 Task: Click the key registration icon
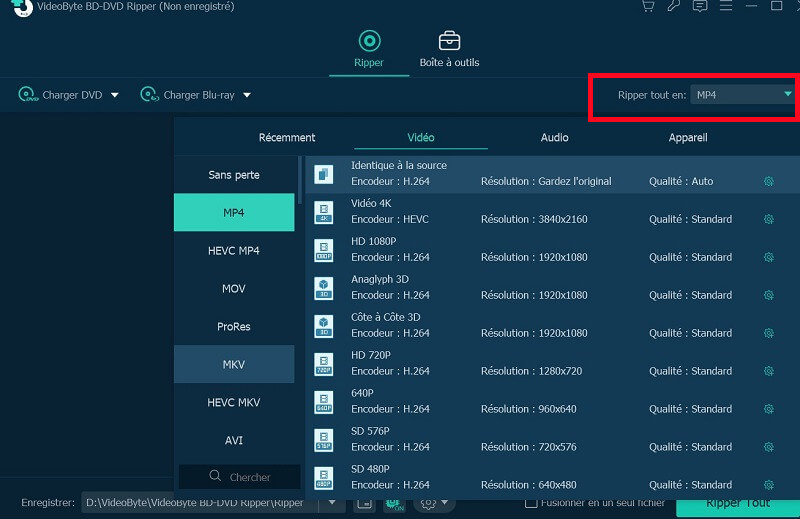(x=674, y=6)
